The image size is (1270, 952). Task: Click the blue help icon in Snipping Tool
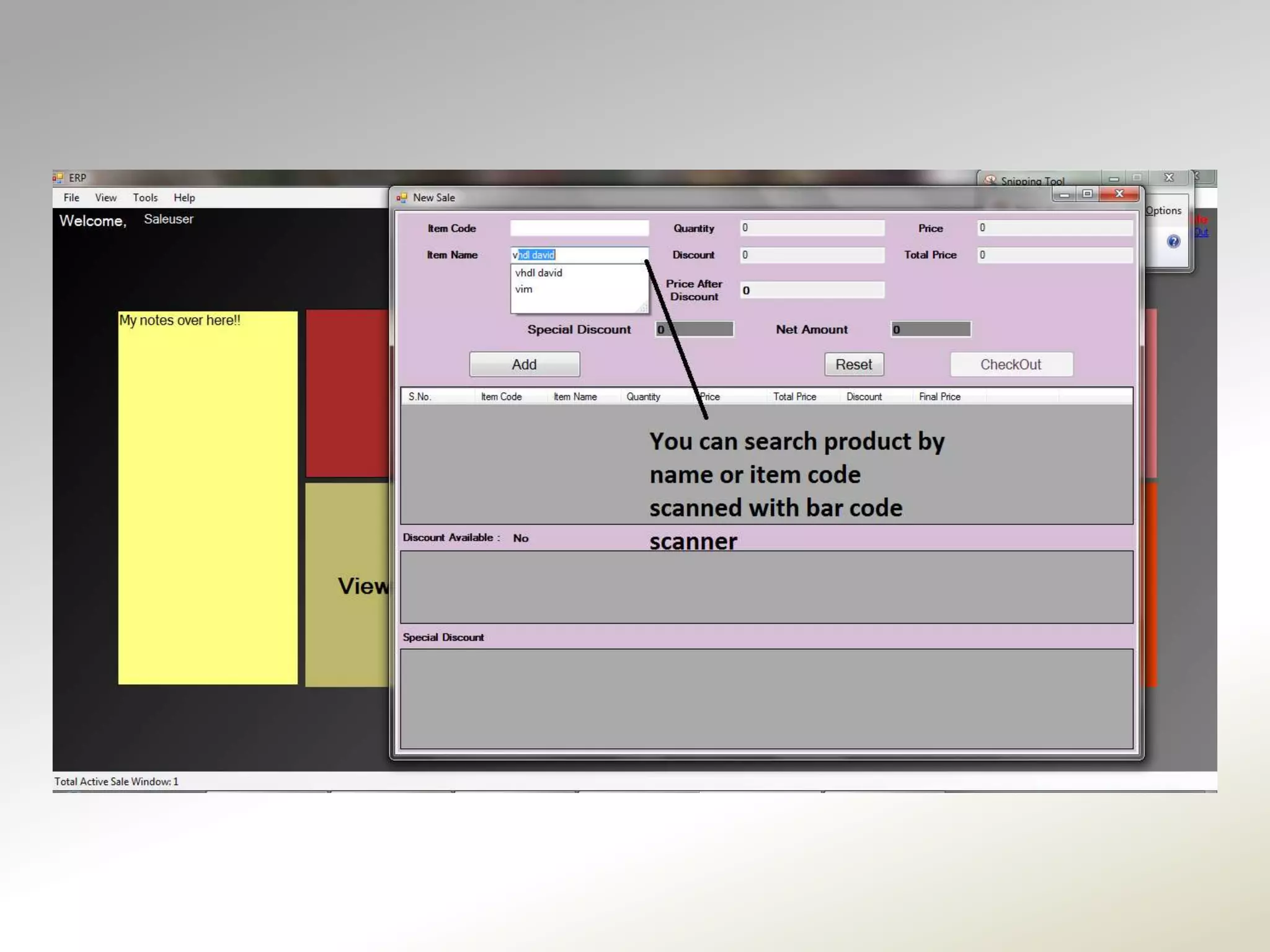click(1173, 241)
